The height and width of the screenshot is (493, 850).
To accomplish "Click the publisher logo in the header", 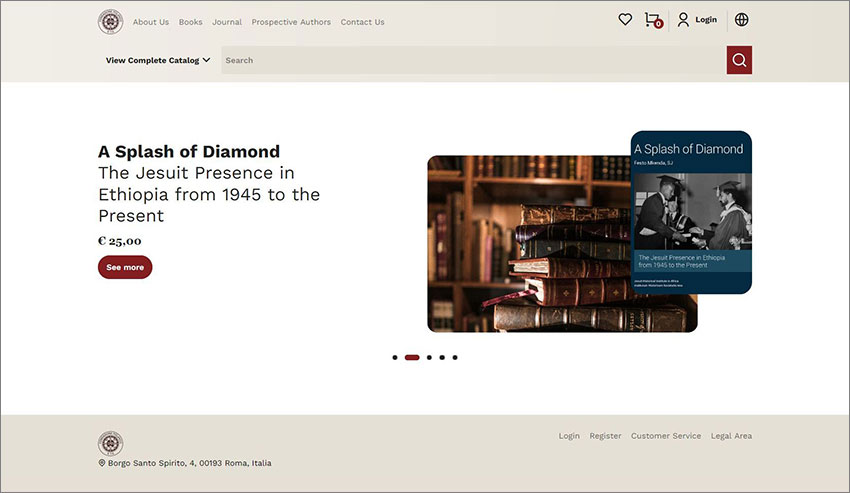I will pyautogui.click(x=110, y=21).
